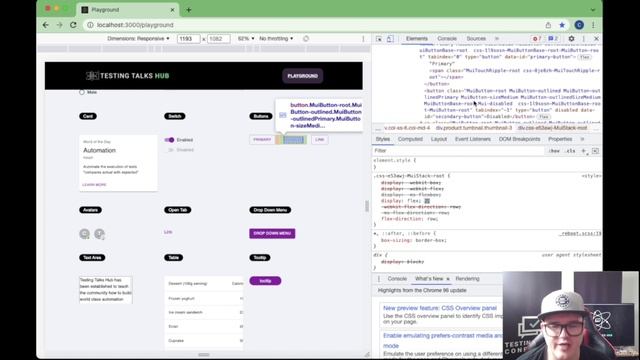Viewport: 640px width, 360px height.
Task: Click the viewport height input field
Action: click(x=219, y=39)
